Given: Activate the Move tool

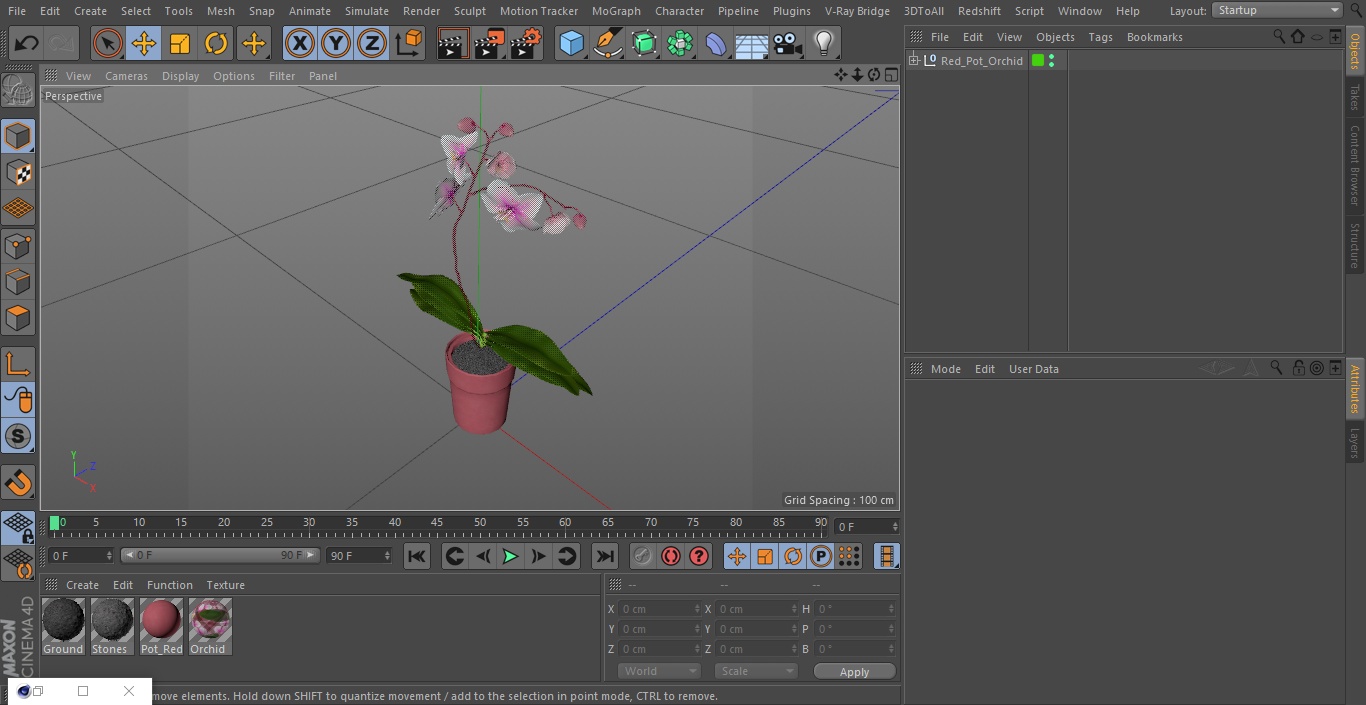Looking at the screenshot, I should (144, 43).
